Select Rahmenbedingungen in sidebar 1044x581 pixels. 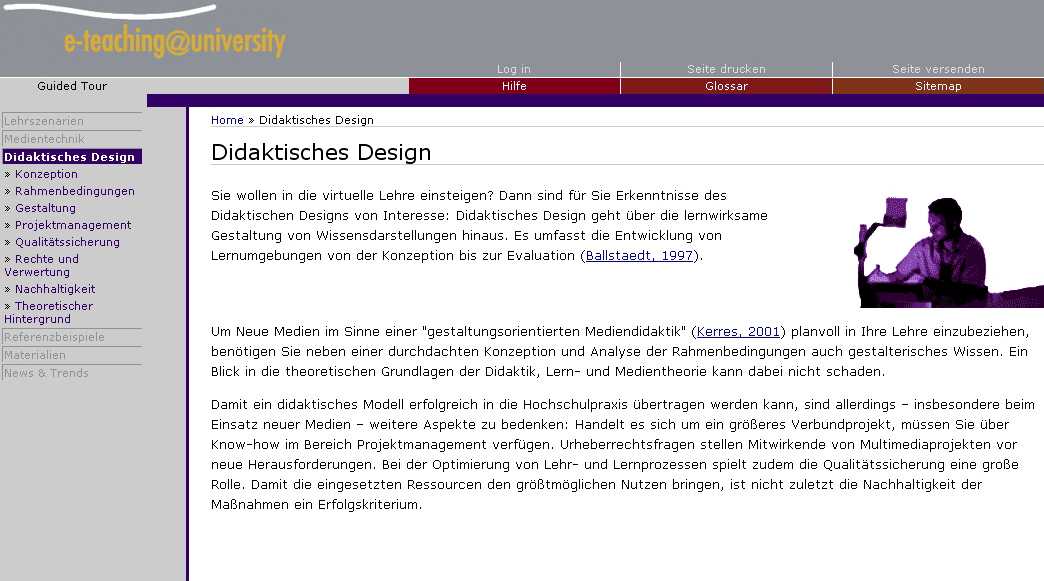[74, 191]
